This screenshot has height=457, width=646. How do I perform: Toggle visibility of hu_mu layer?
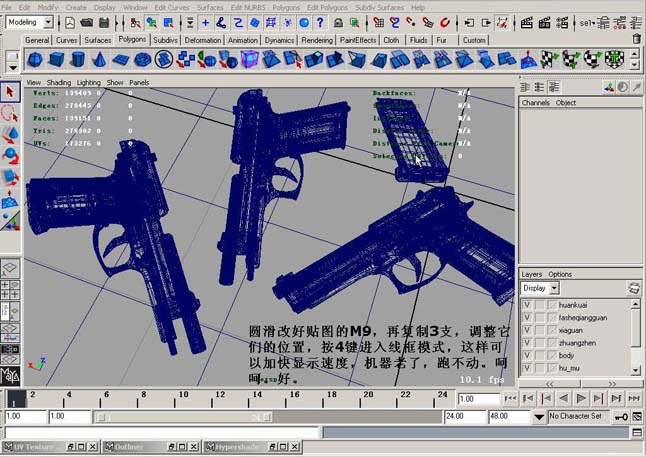(x=527, y=368)
